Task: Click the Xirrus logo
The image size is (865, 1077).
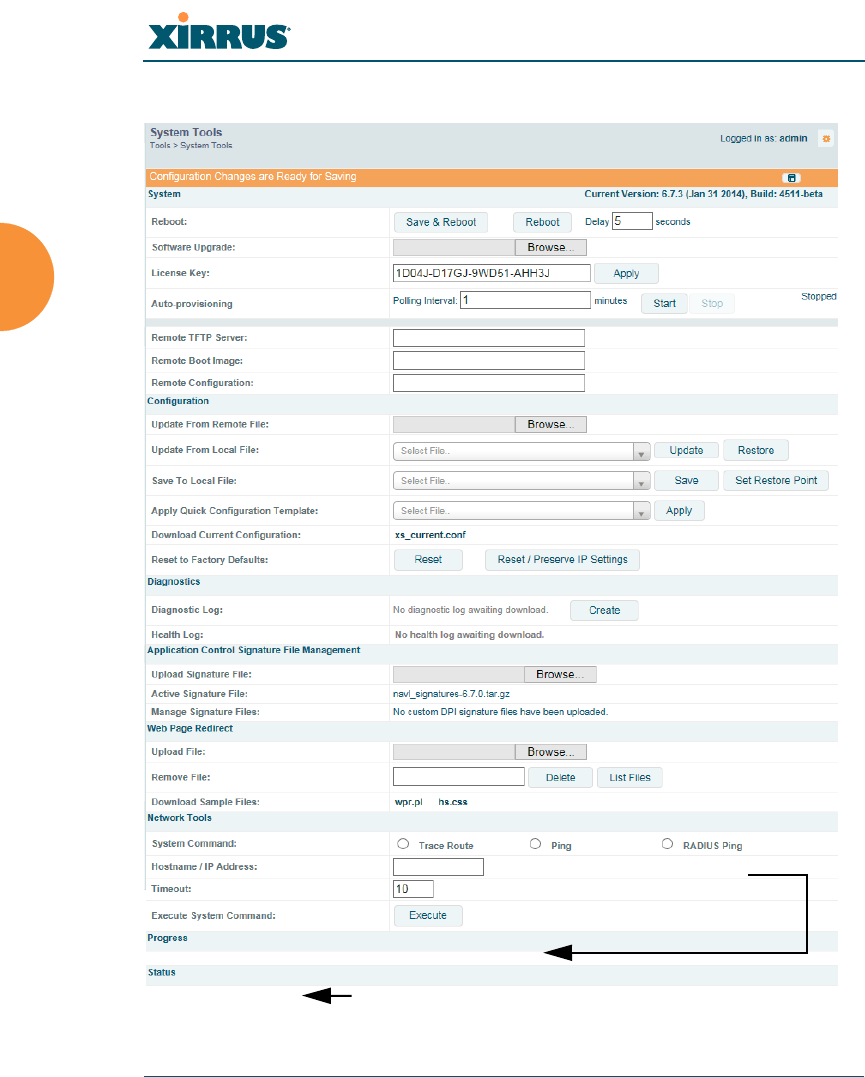Action: (x=219, y=32)
